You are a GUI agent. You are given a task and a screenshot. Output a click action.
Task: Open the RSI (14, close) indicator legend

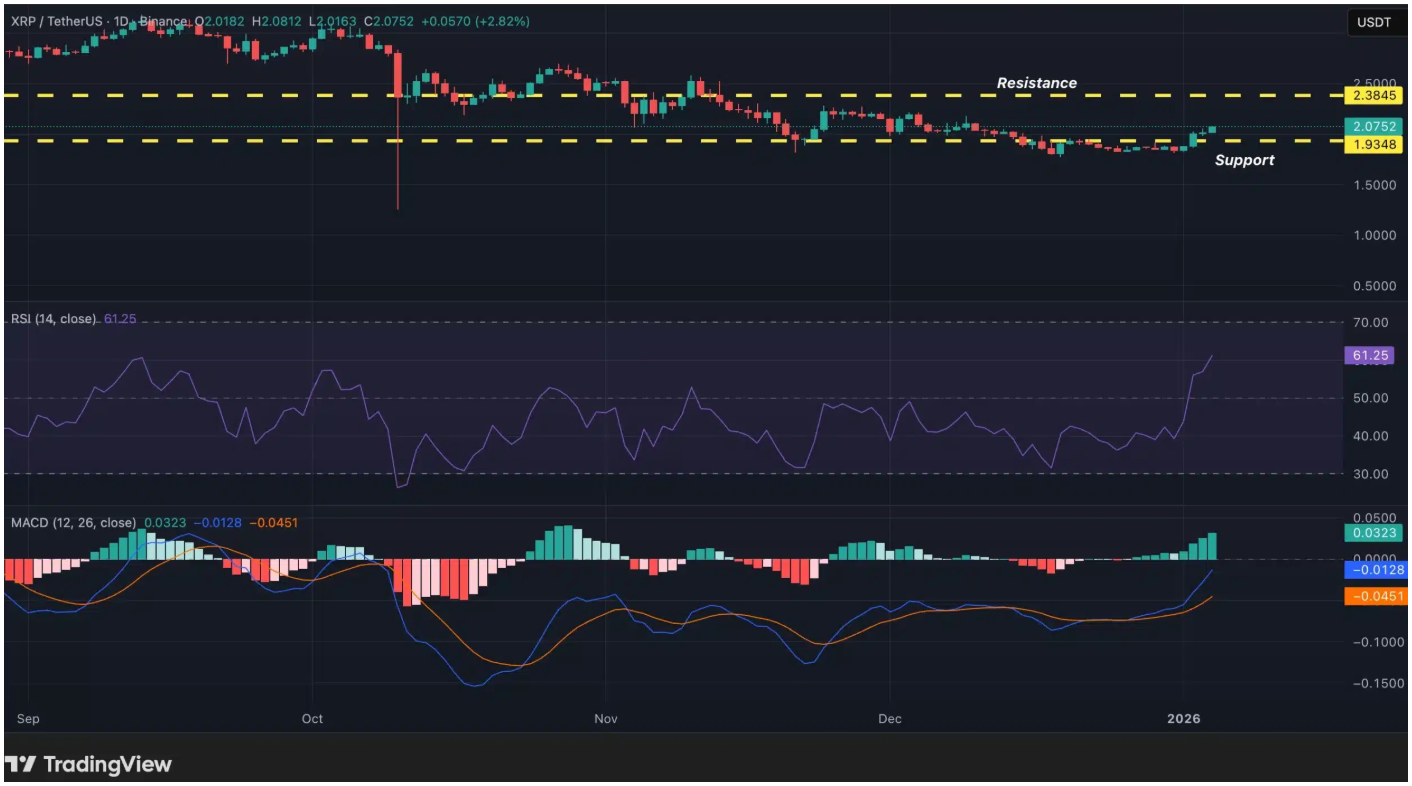[x=54, y=319]
